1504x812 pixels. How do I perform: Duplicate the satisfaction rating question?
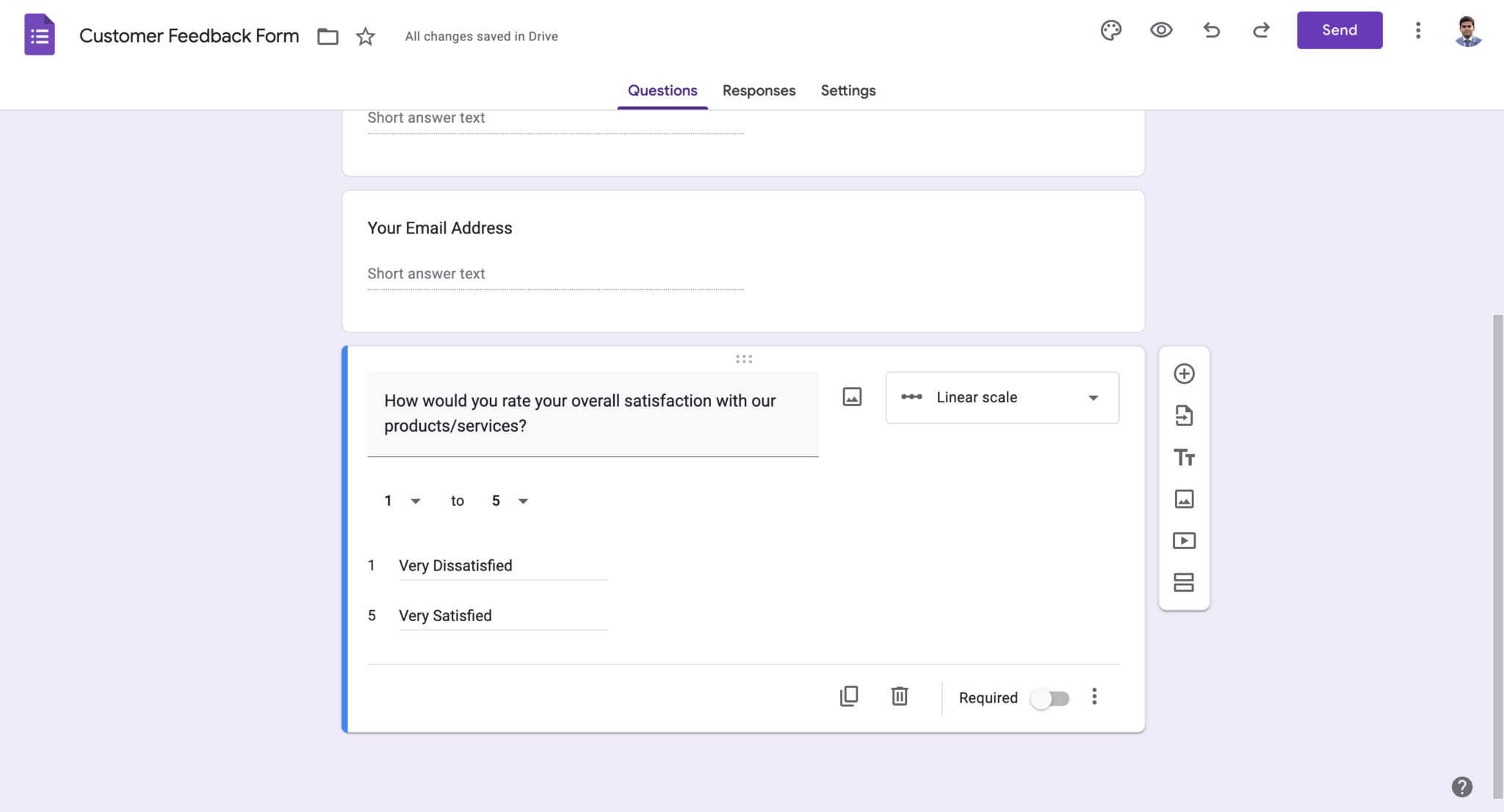coord(848,696)
